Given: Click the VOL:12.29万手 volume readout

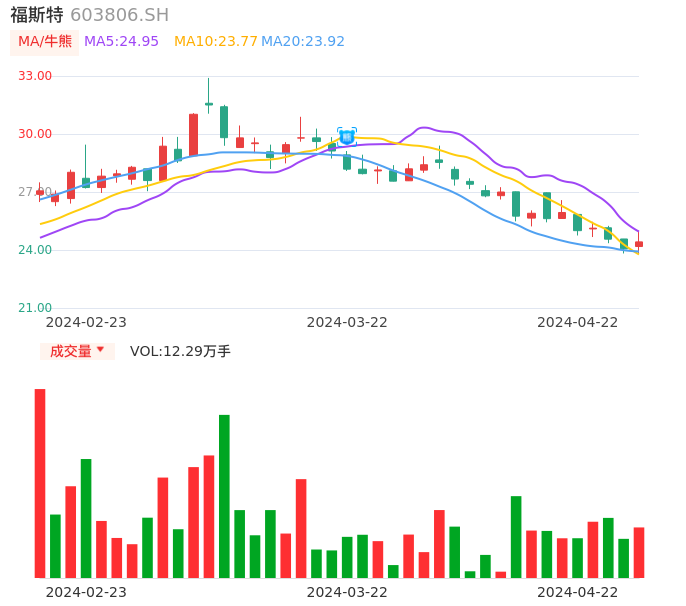Looking at the screenshot, I should click(x=180, y=351).
